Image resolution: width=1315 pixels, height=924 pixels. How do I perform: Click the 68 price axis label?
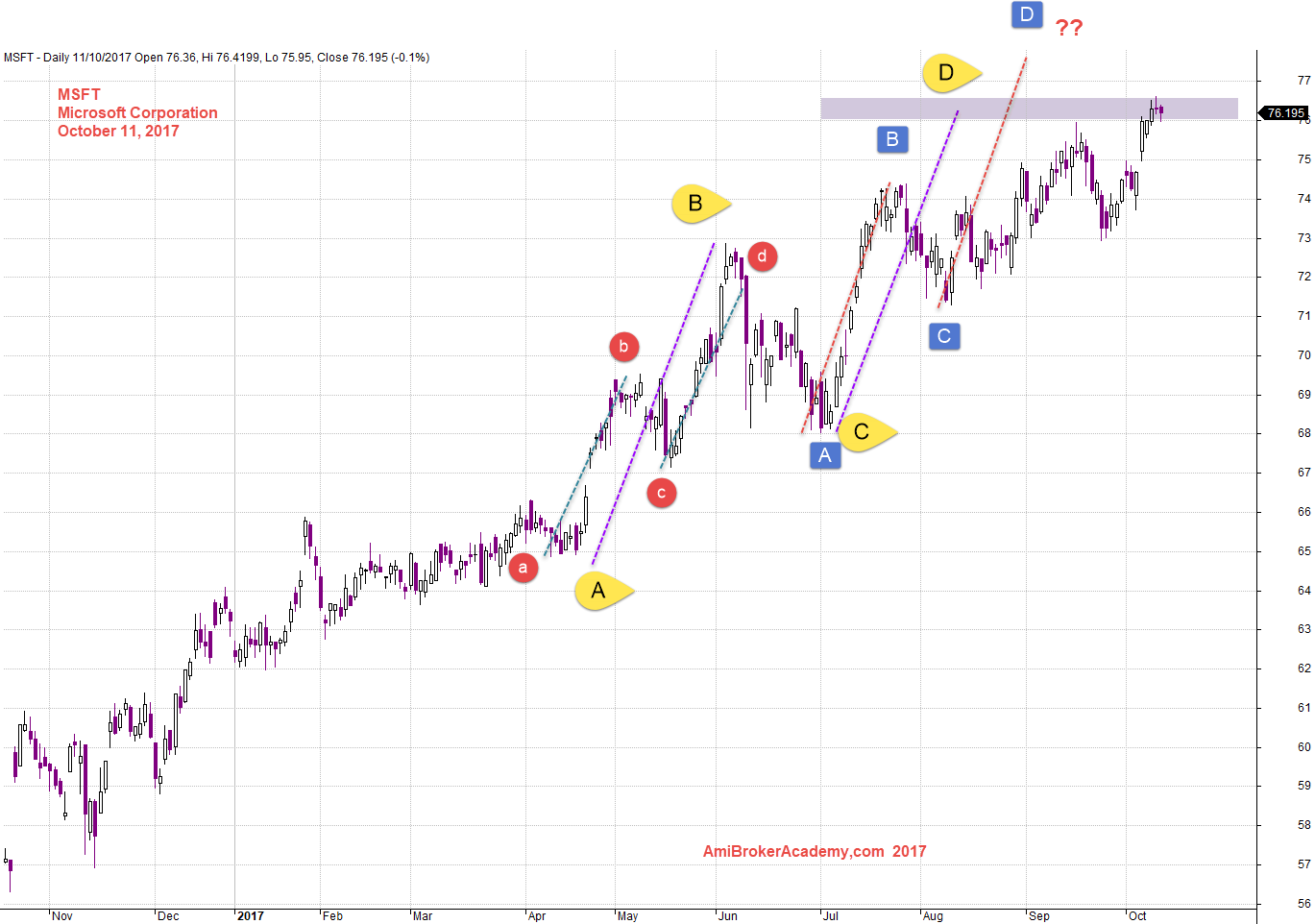(1303, 433)
